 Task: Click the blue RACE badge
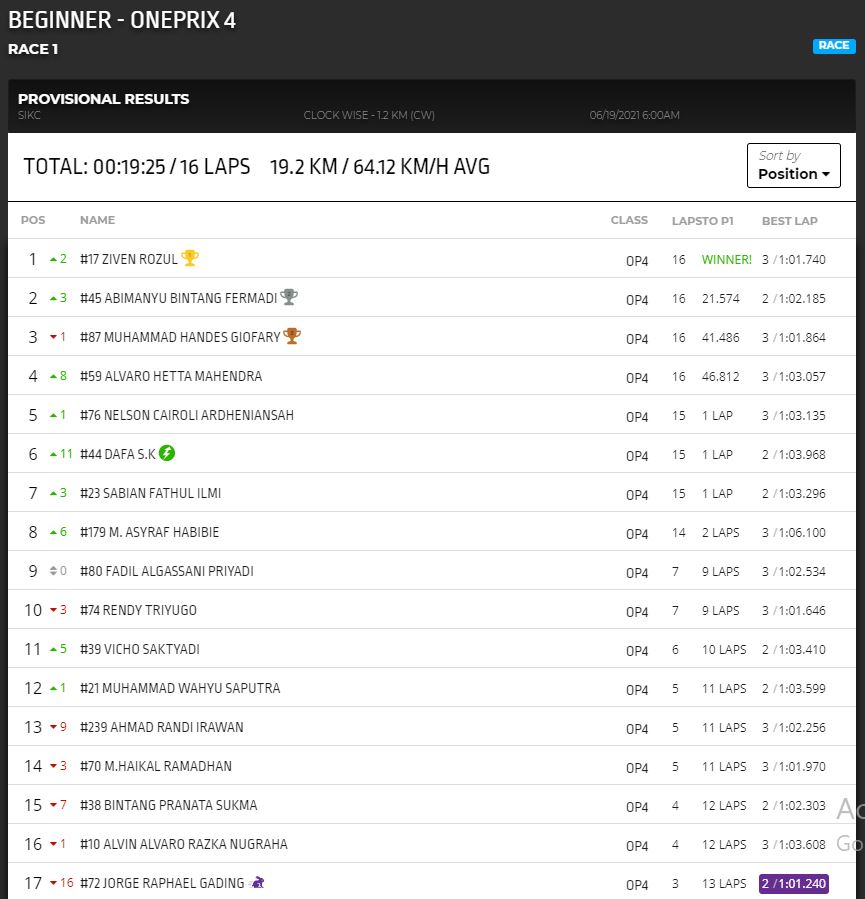click(x=833, y=46)
